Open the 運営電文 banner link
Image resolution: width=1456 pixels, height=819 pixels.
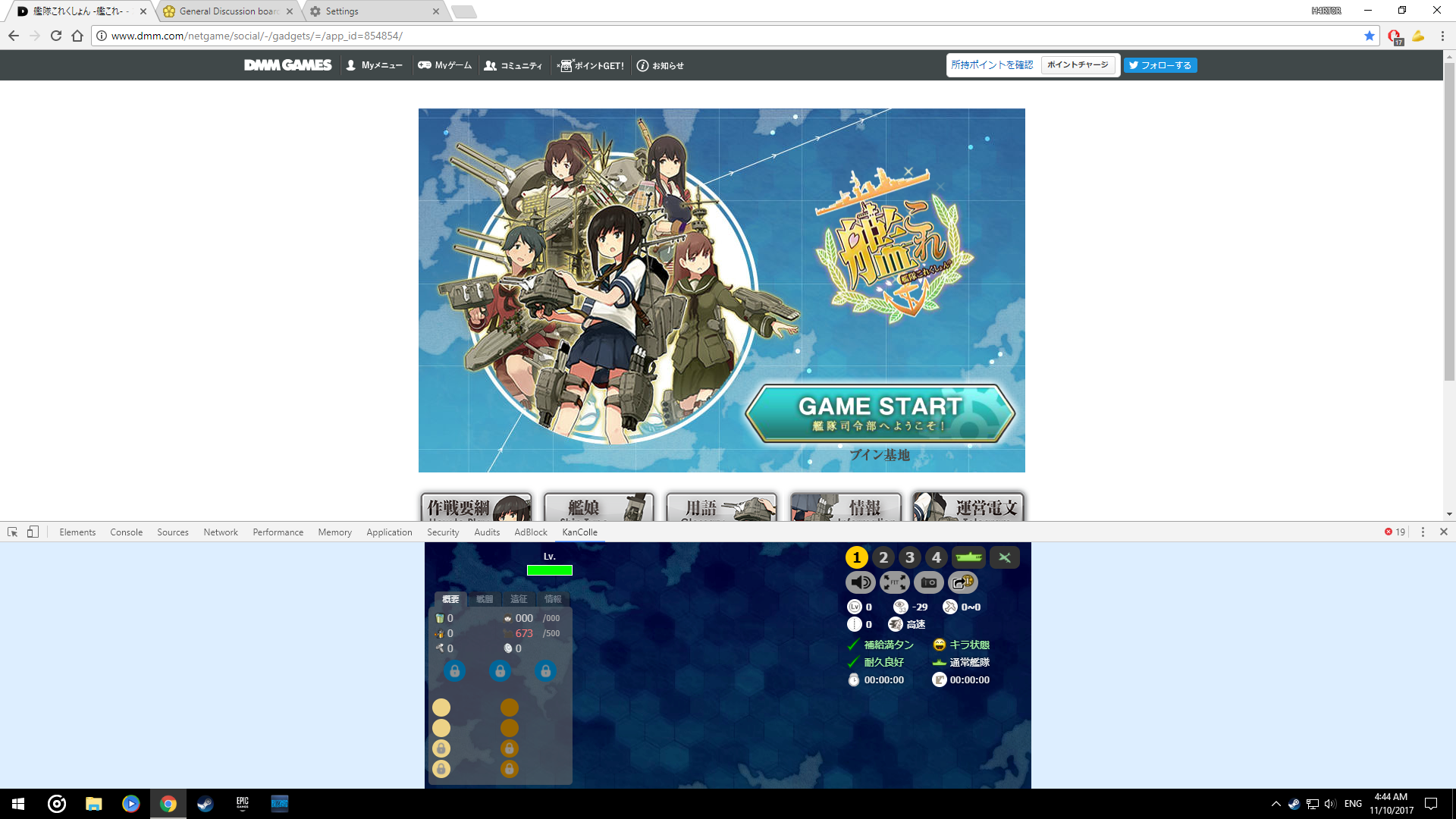pyautogui.click(x=968, y=507)
